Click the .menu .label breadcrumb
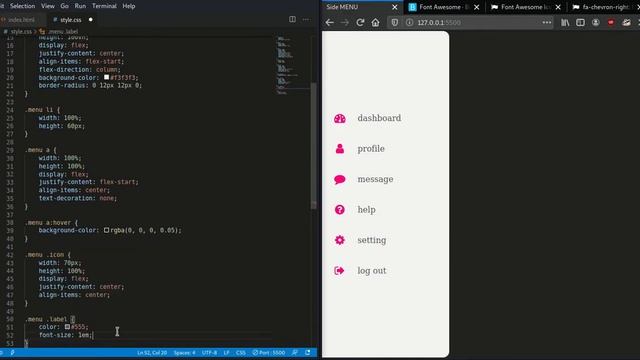The height and width of the screenshot is (360, 640). (x=63, y=31)
